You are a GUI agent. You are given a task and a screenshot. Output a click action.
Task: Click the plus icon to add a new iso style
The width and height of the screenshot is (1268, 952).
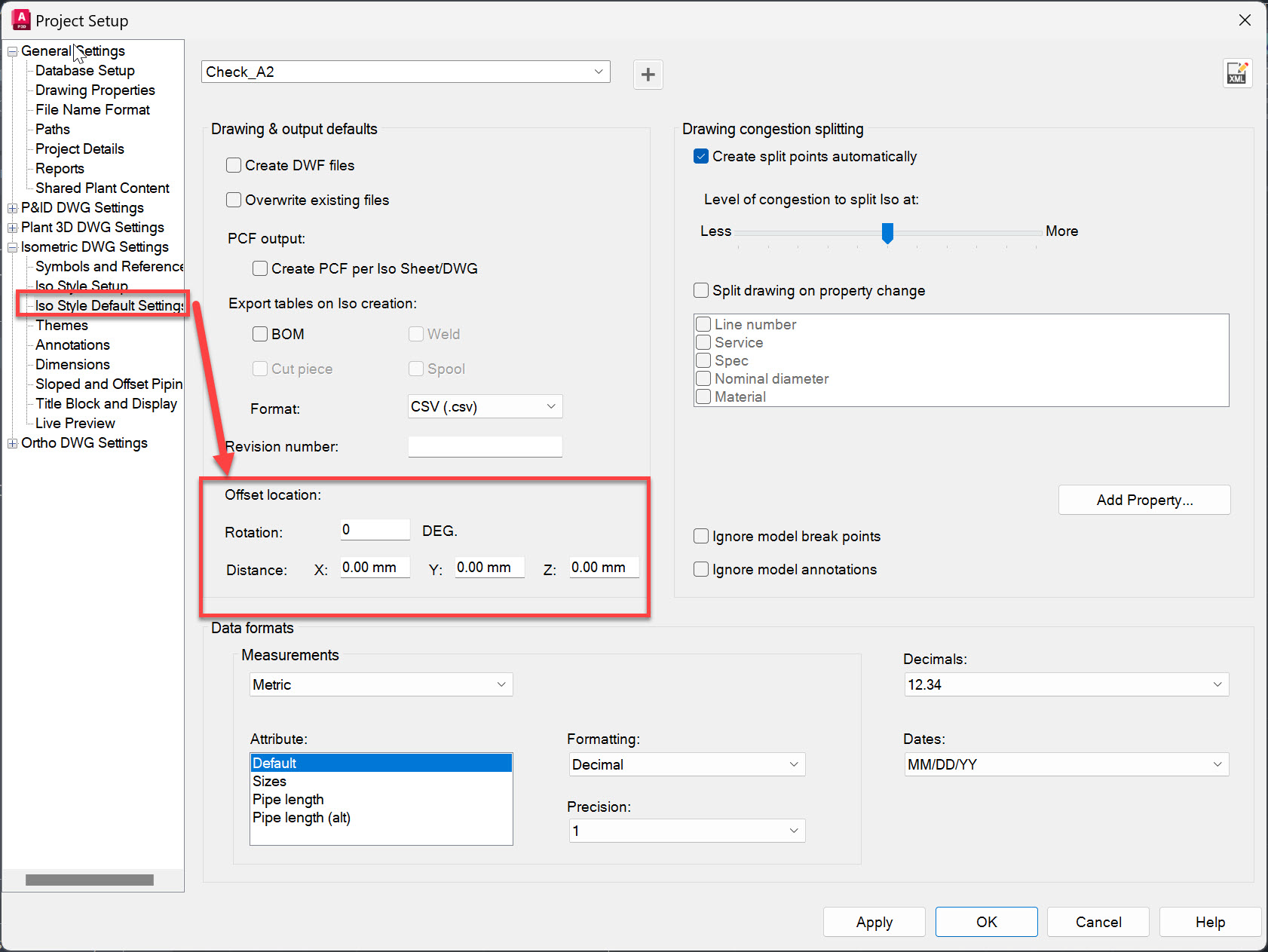(648, 74)
